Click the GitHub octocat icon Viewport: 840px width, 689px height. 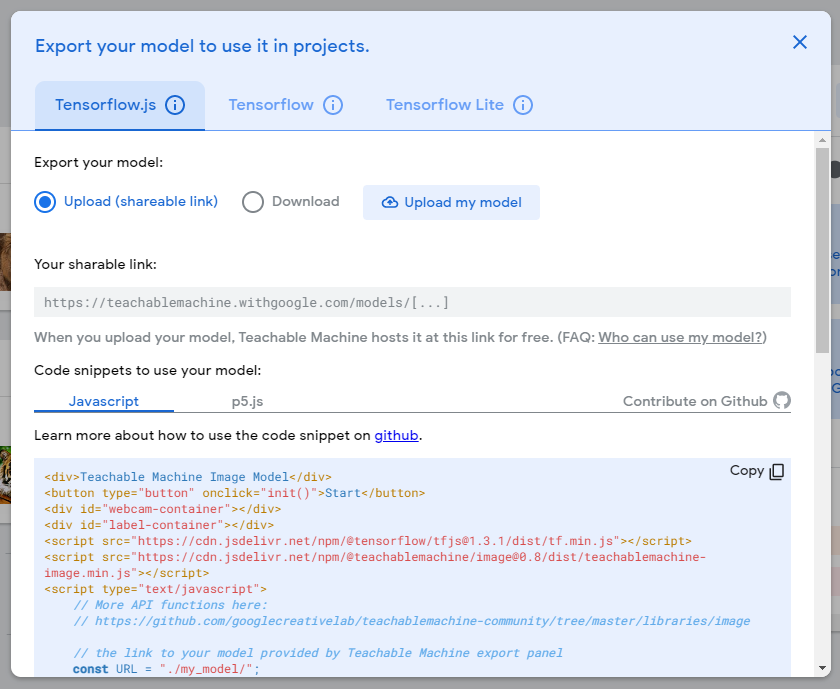coord(782,400)
